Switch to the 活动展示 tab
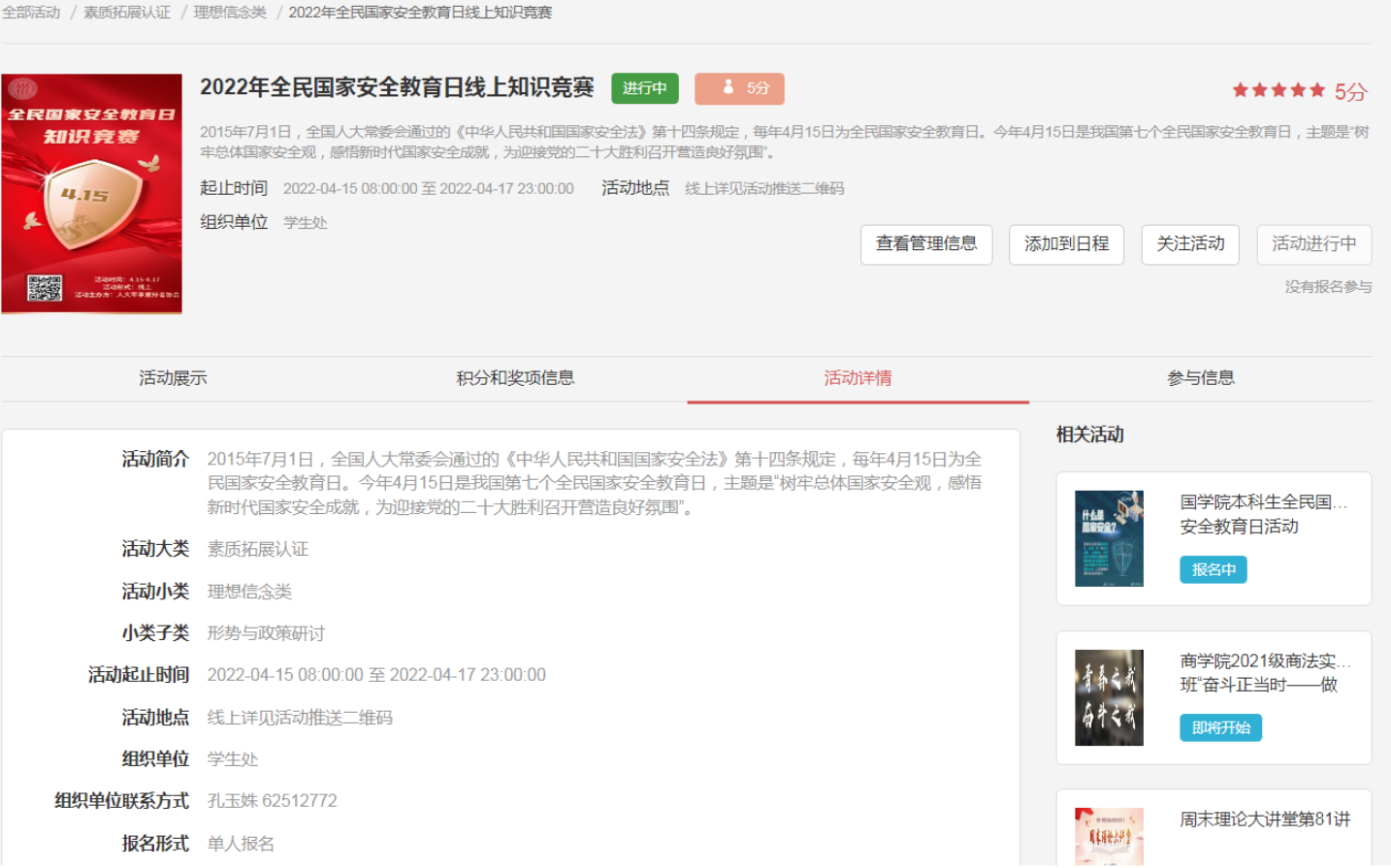 pyautogui.click(x=173, y=378)
